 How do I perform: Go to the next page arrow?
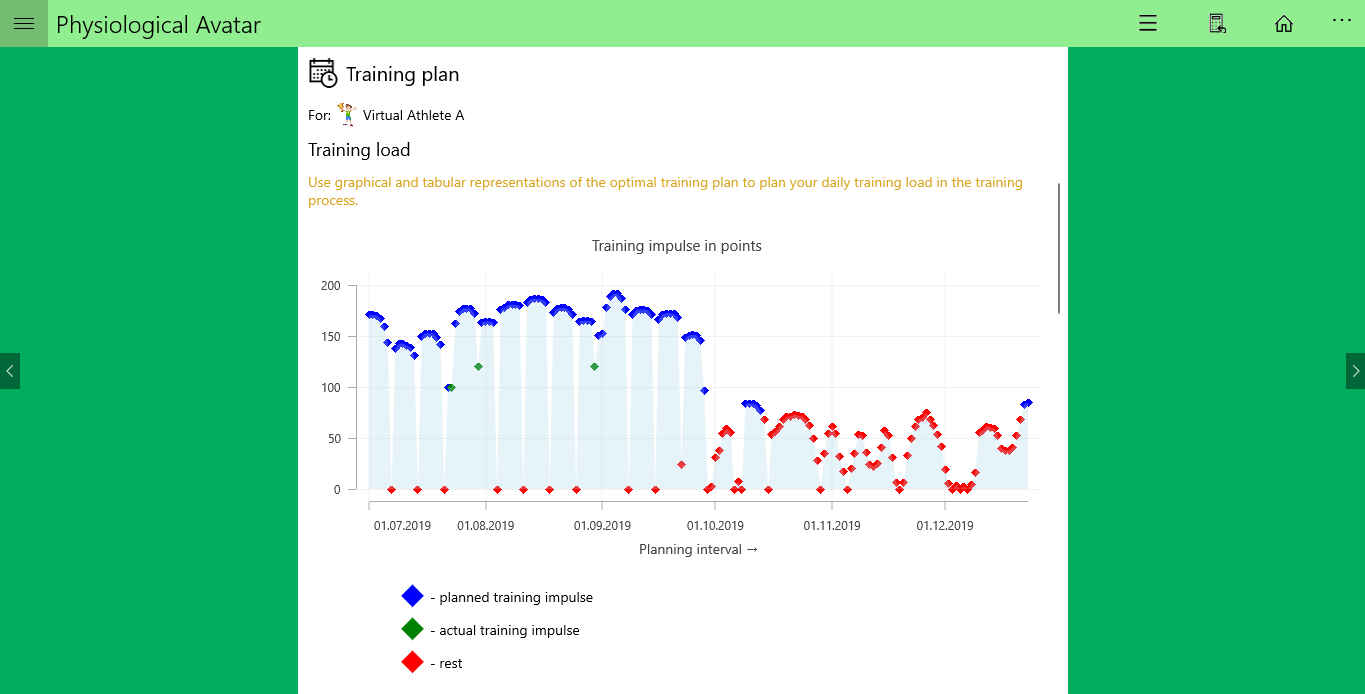point(1355,371)
